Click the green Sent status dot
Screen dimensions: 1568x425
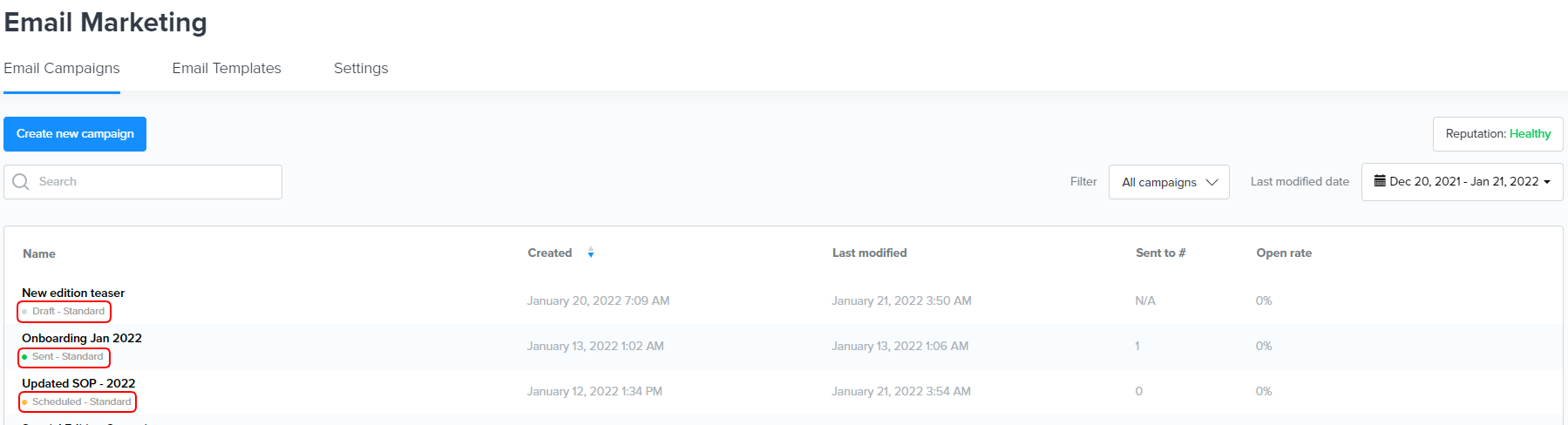(24, 357)
